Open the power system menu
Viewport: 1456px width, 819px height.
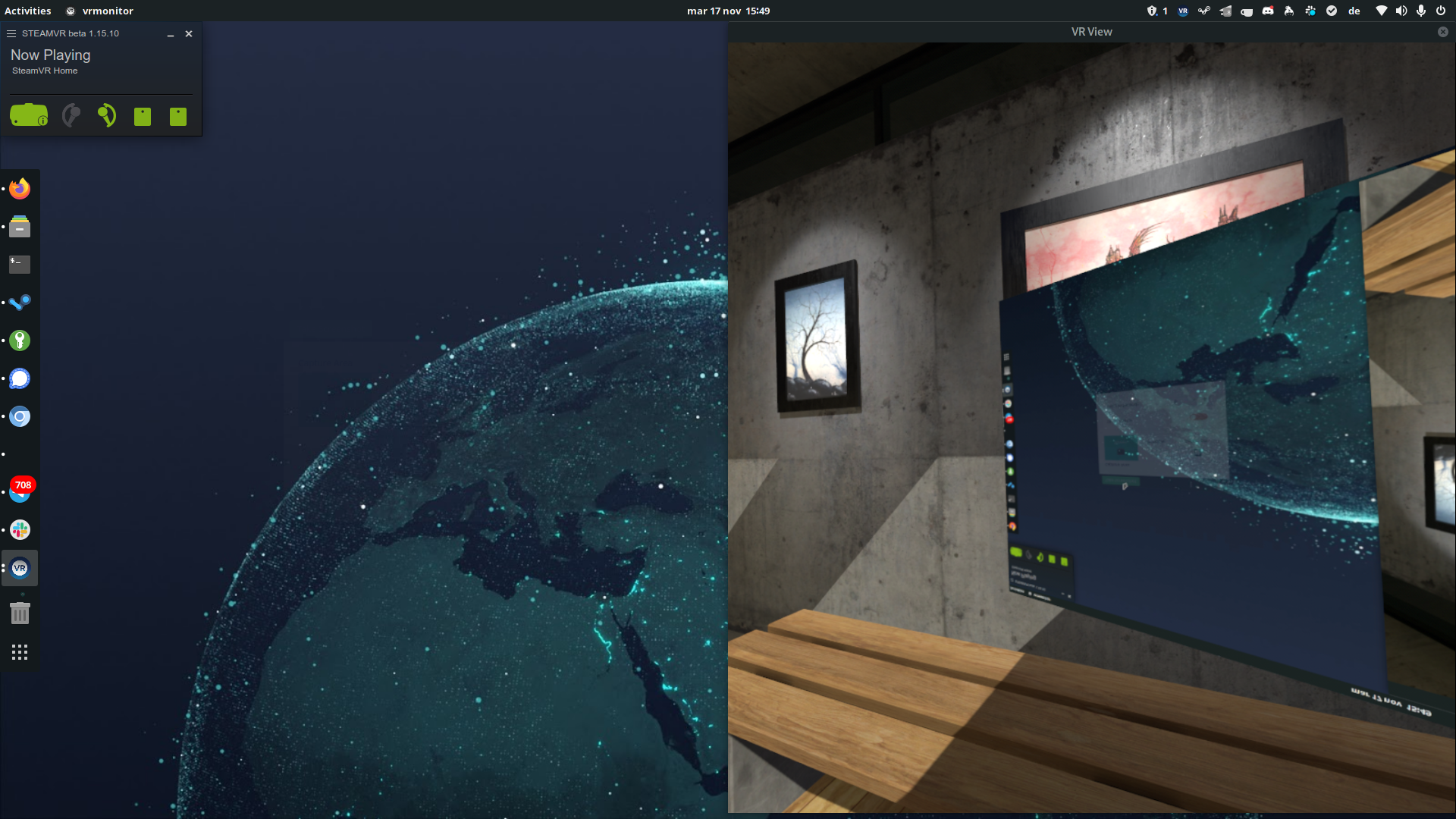point(1441,11)
